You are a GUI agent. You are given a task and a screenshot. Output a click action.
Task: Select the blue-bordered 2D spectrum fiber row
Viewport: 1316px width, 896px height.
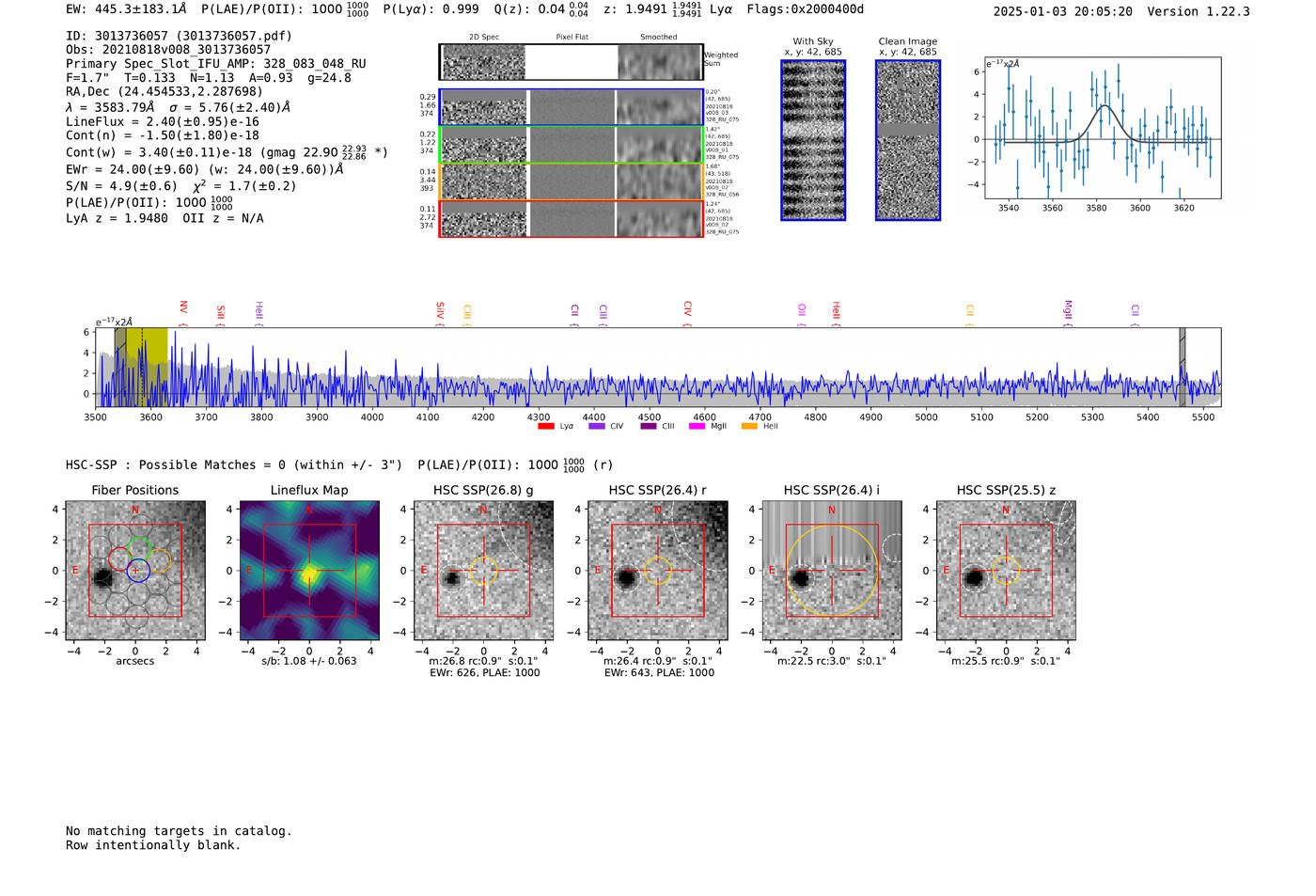572,107
